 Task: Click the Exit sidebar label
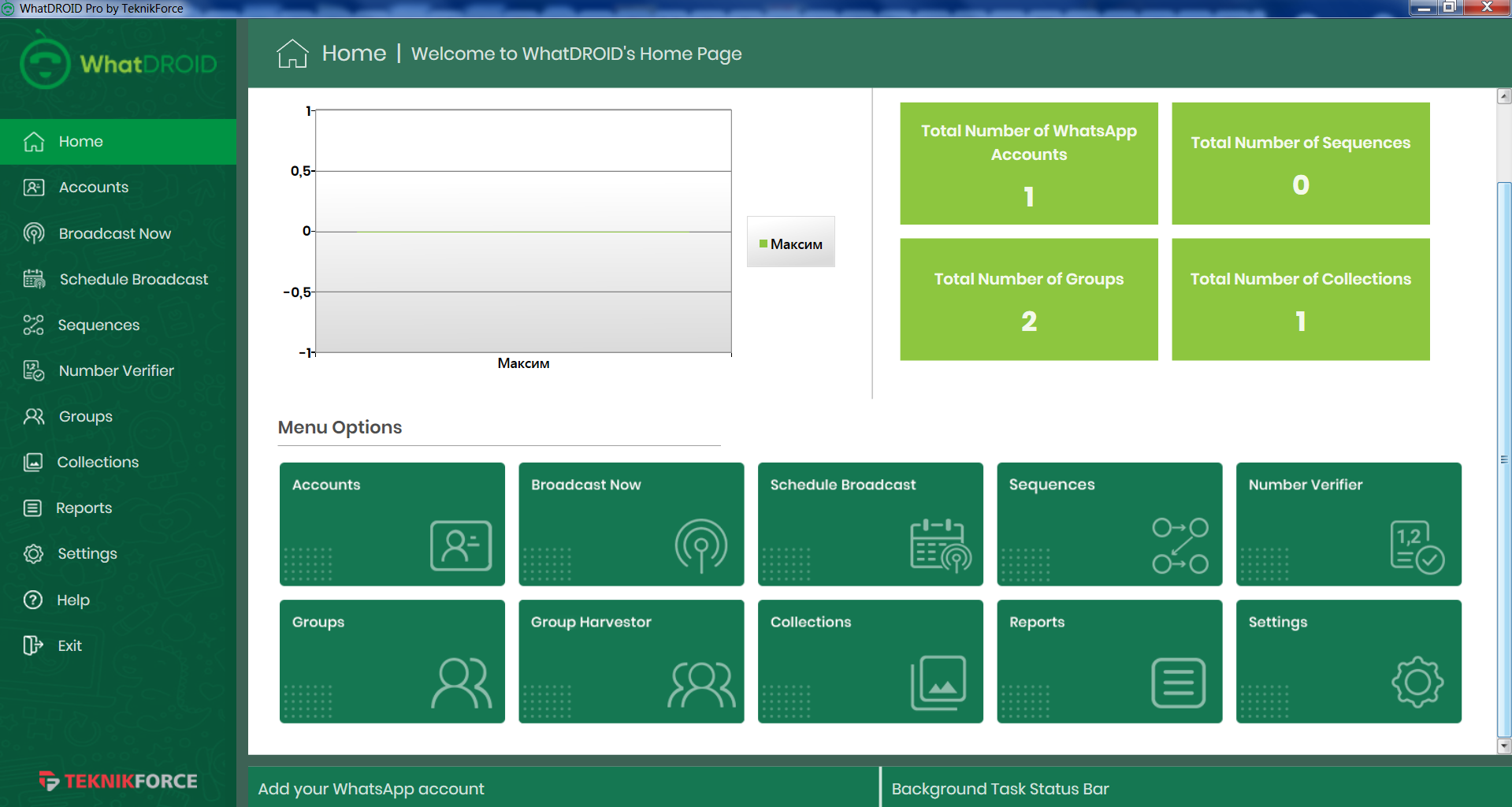69,645
